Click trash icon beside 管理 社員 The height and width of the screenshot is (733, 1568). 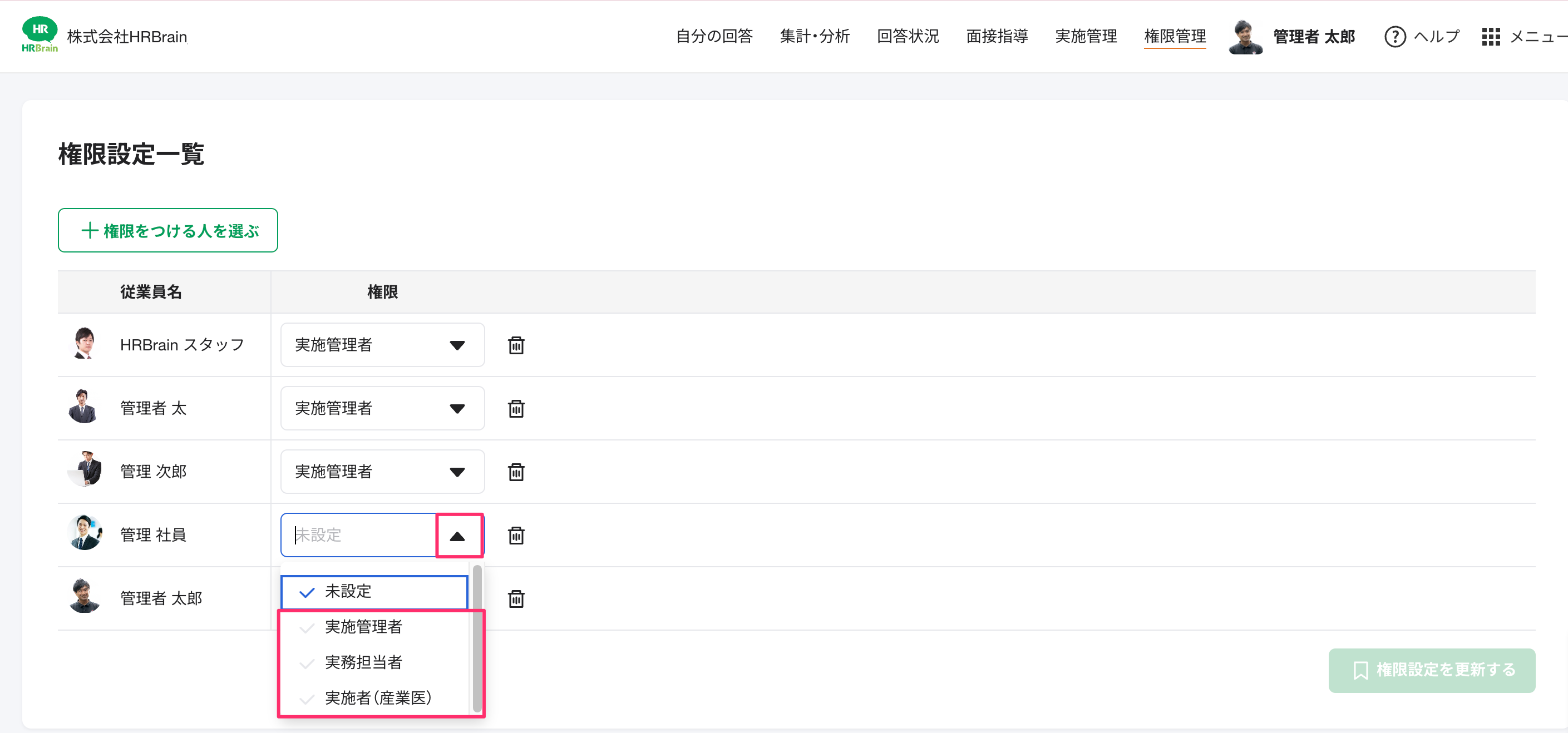516,536
